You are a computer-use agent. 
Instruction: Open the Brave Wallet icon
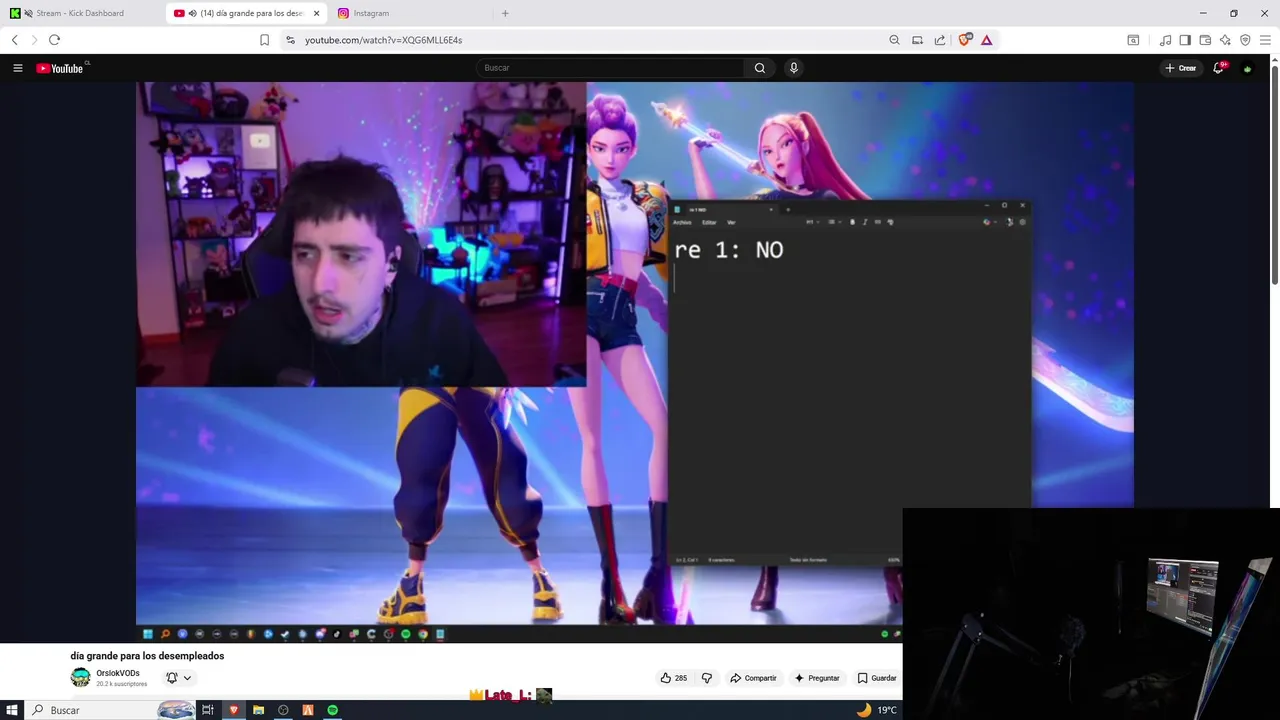pyautogui.click(x=1205, y=40)
